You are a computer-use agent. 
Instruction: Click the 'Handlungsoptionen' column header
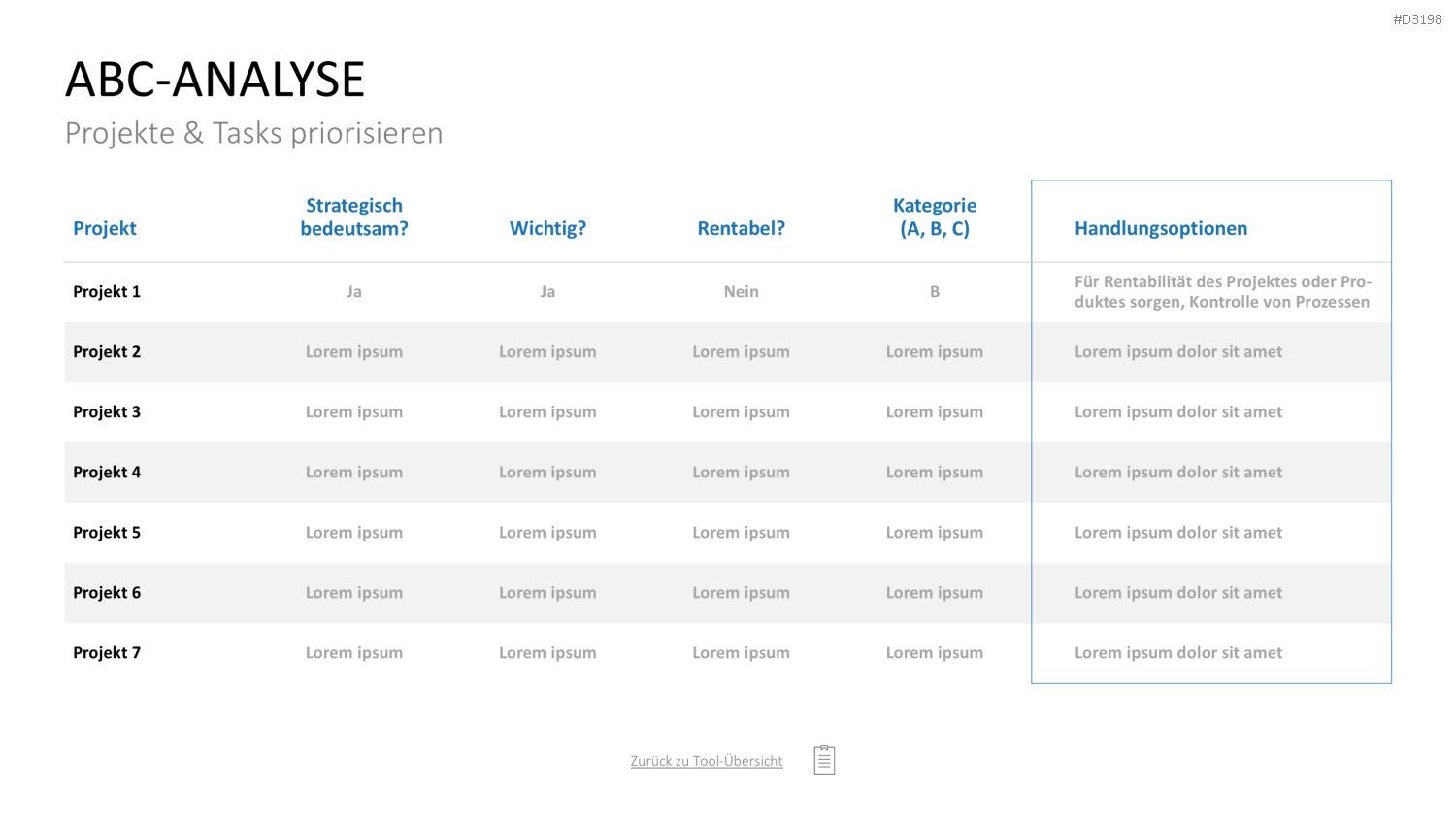1161,228
